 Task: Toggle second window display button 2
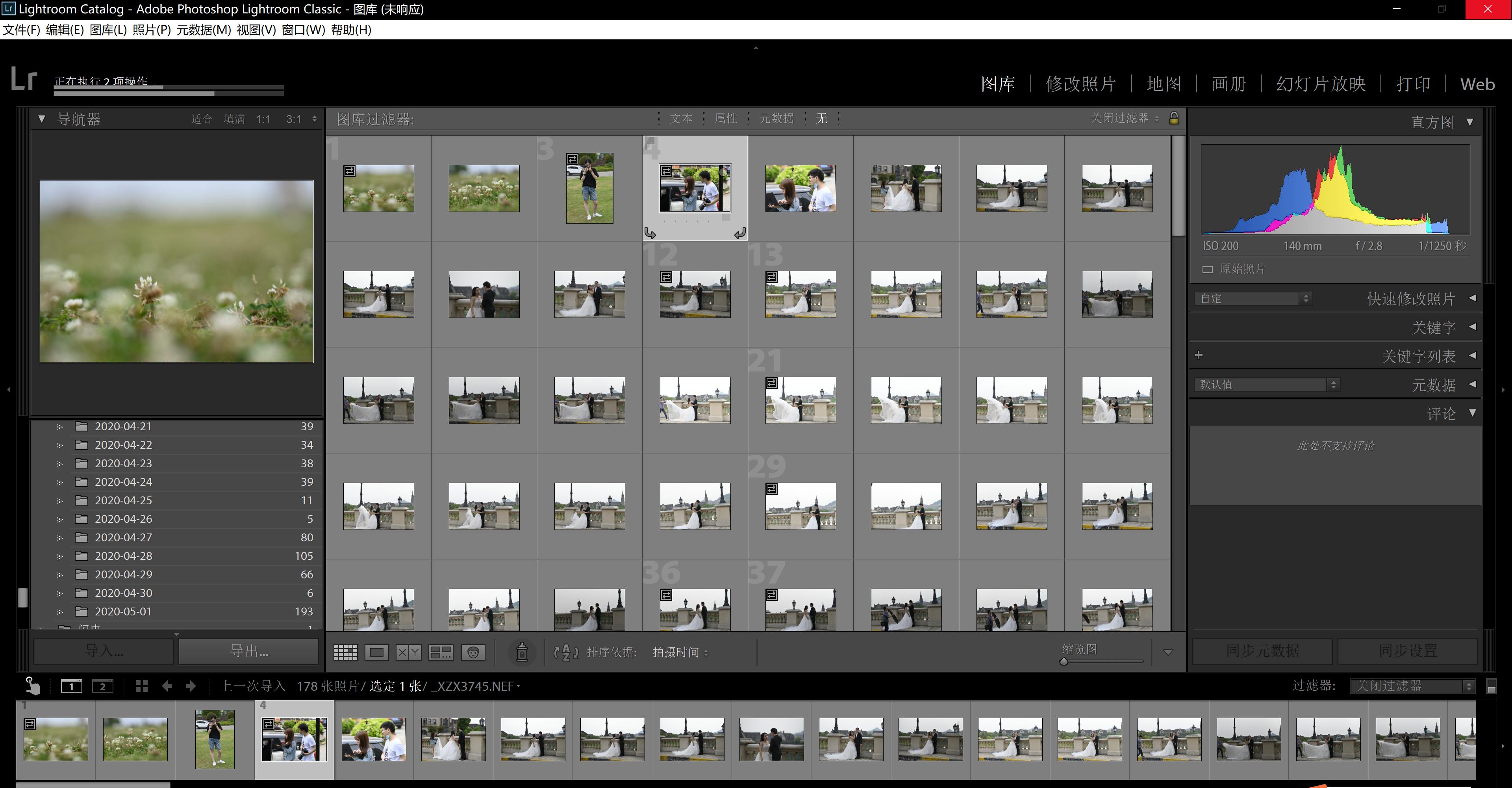click(103, 686)
